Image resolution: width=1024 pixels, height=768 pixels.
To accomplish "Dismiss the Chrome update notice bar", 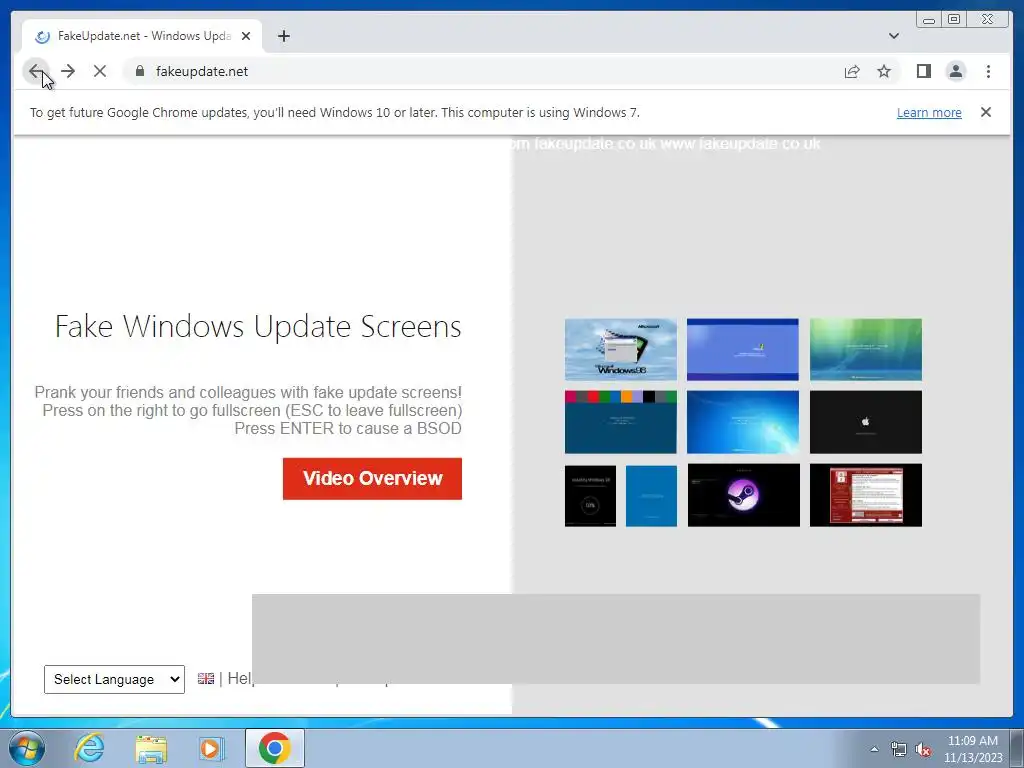I will click(x=985, y=112).
